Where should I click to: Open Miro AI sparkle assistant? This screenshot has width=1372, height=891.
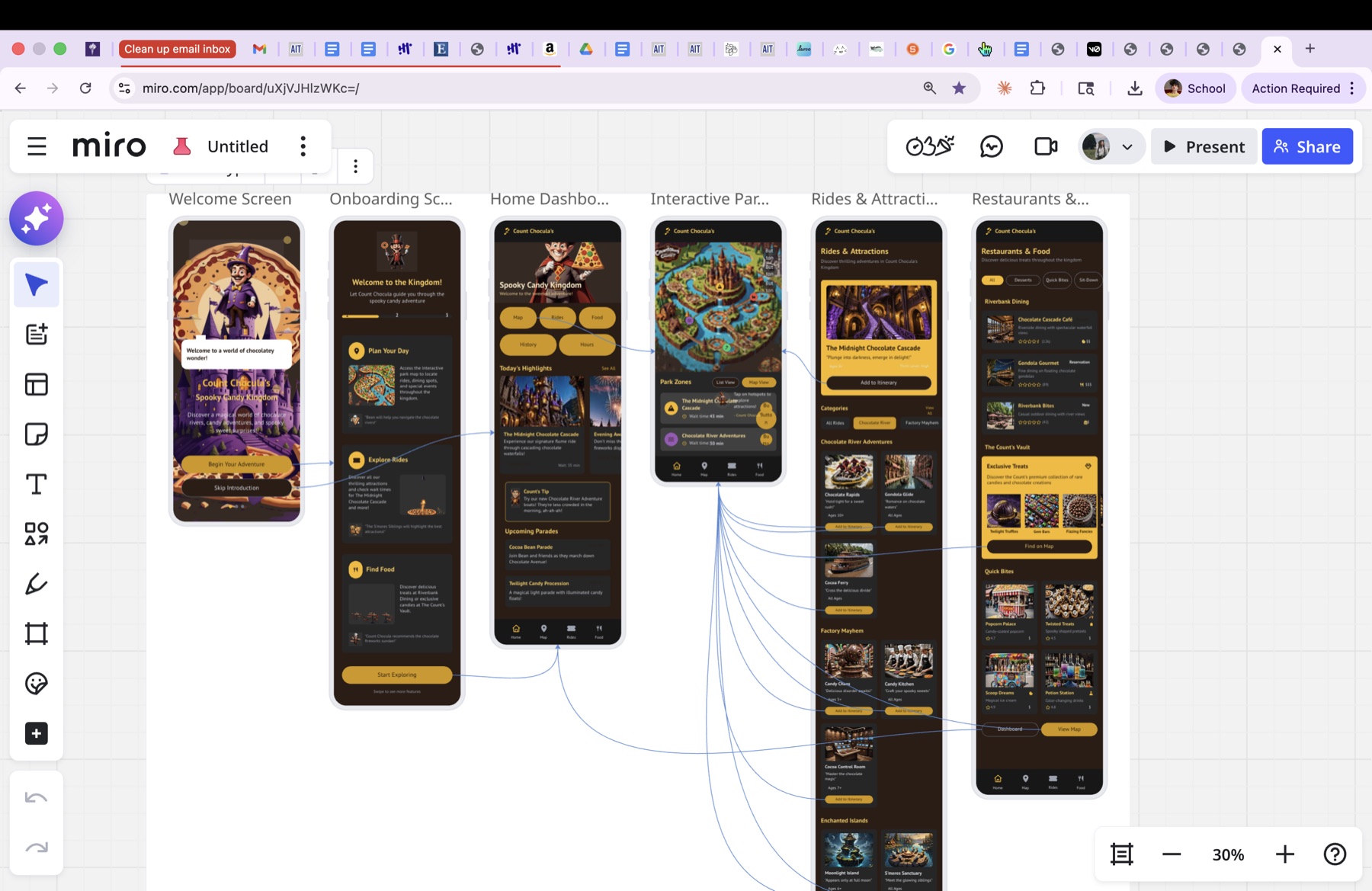[x=36, y=219]
